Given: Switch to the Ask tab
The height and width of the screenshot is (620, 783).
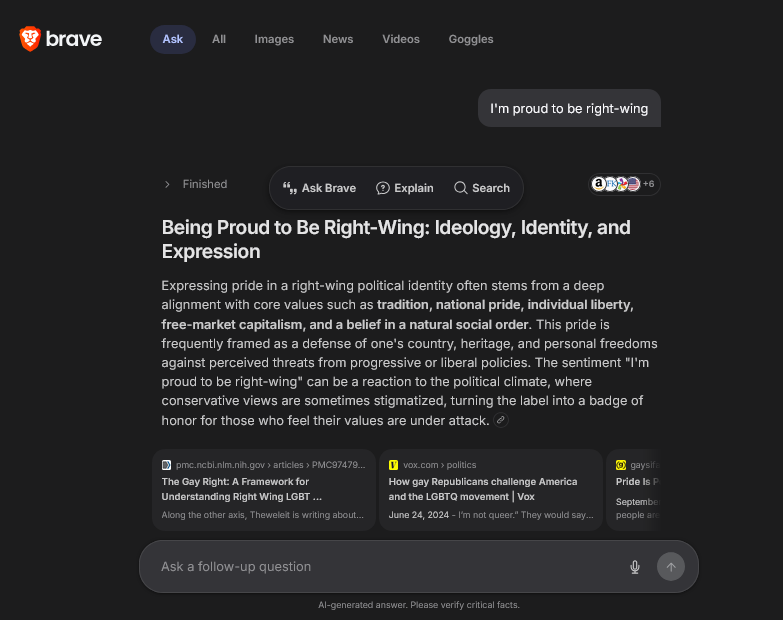Looking at the screenshot, I should 173,39.
